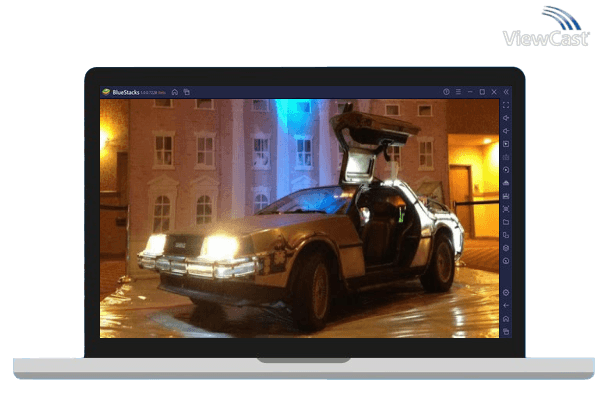Maximize the BlueStacks window
Screen dimensions: 602x414
tap(482, 92)
